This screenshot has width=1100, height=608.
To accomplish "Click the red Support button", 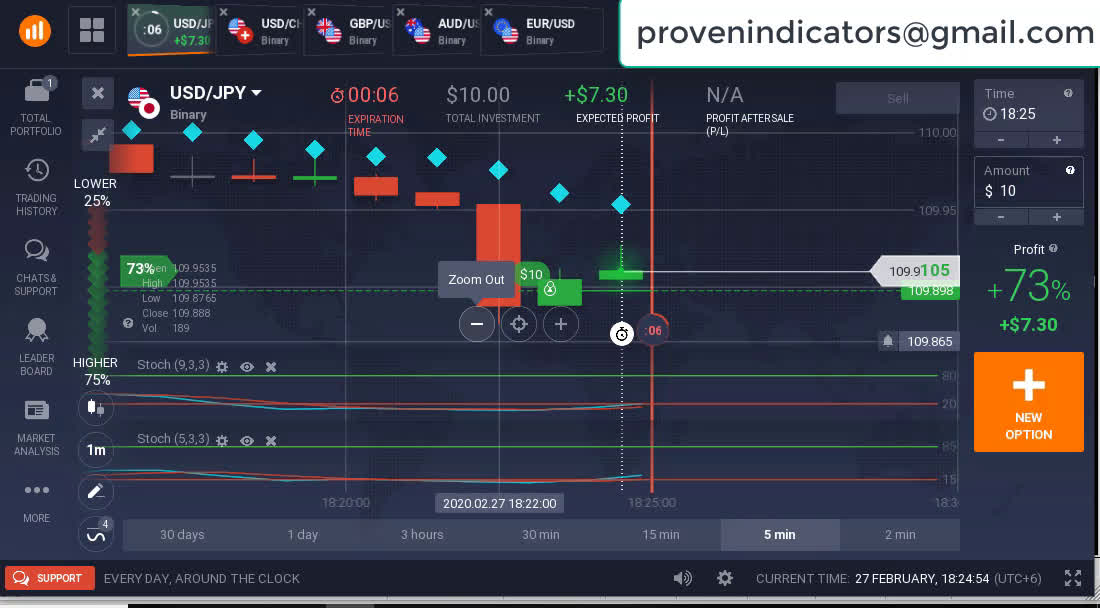I will pyautogui.click(x=50, y=578).
